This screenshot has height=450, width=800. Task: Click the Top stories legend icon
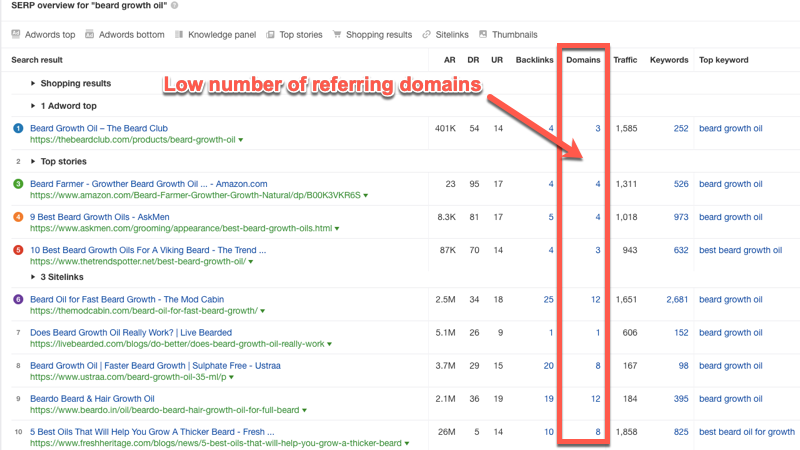[x=271, y=35]
